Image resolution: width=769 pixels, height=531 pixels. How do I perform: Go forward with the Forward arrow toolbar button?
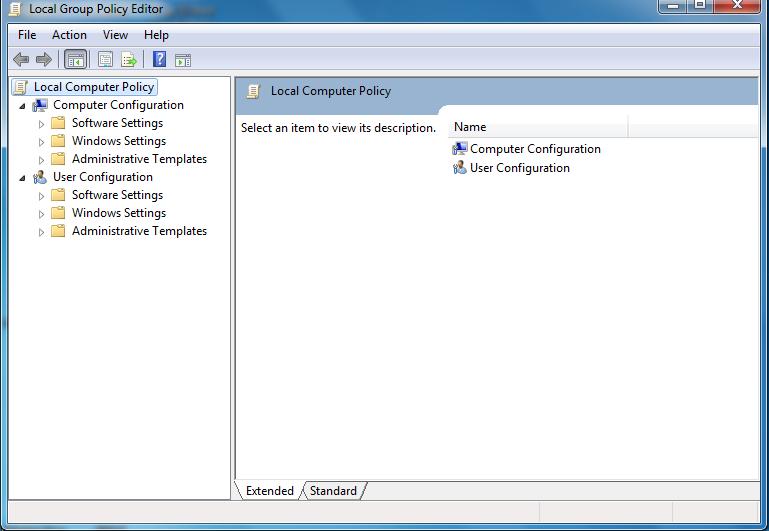44,60
